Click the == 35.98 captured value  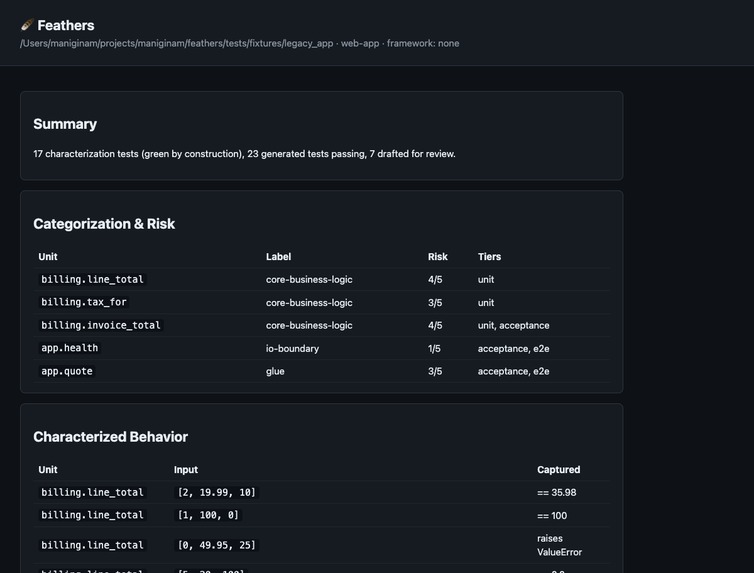pos(557,492)
